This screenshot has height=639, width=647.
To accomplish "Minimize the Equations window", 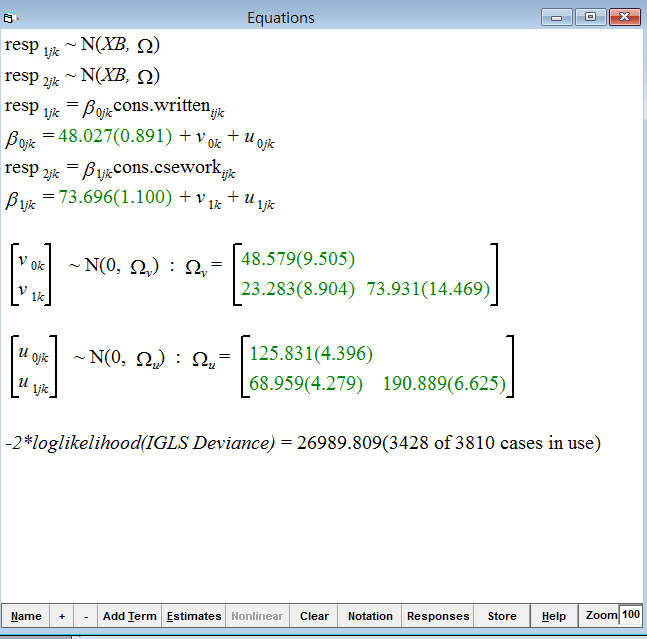I will coord(556,17).
